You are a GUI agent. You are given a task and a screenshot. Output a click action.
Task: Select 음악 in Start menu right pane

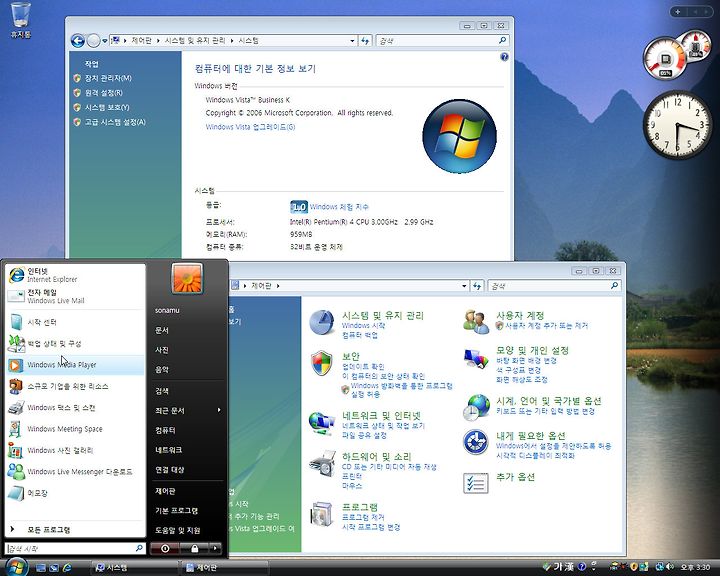point(162,369)
